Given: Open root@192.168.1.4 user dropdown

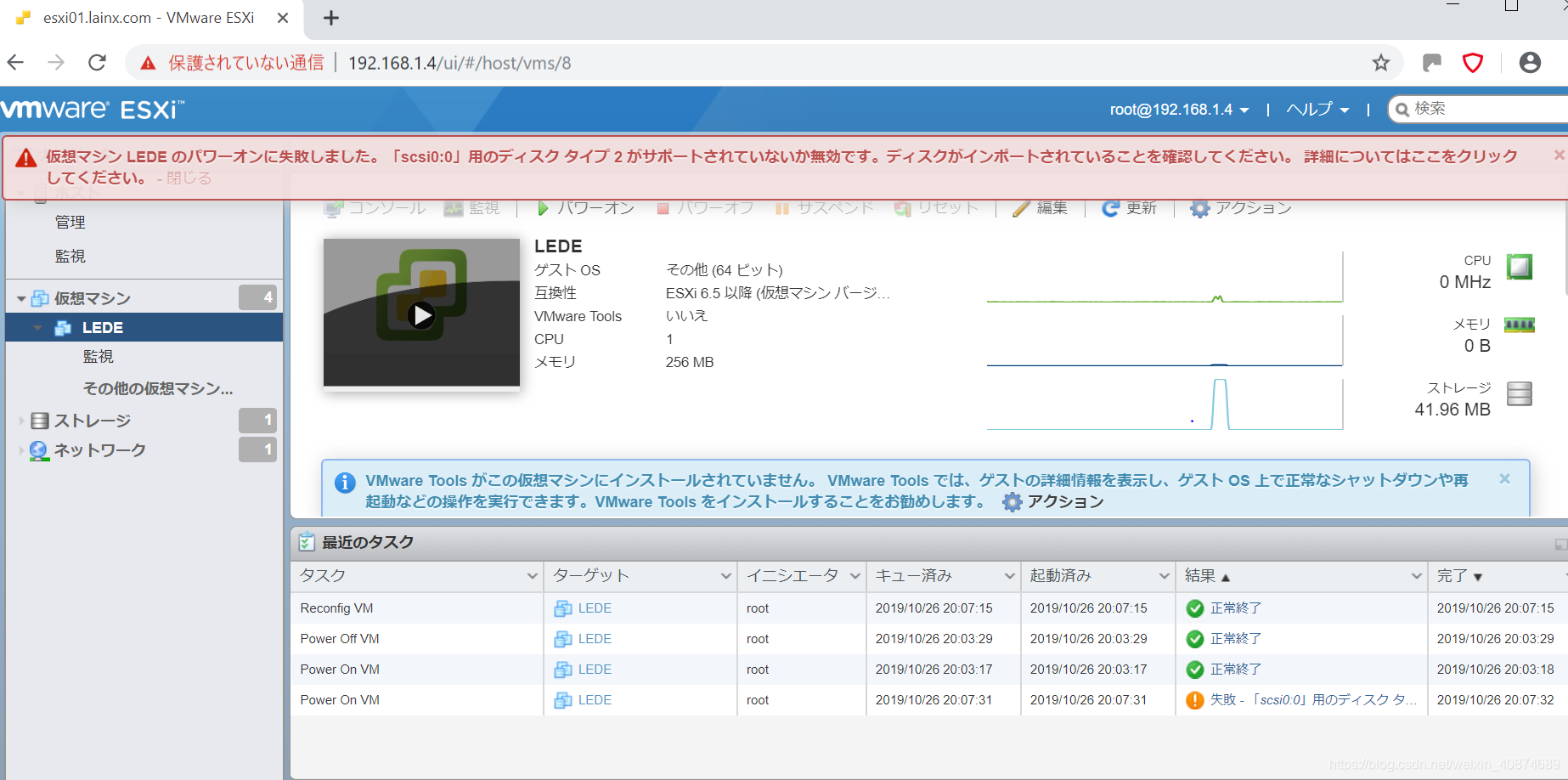Looking at the screenshot, I should (x=1179, y=110).
